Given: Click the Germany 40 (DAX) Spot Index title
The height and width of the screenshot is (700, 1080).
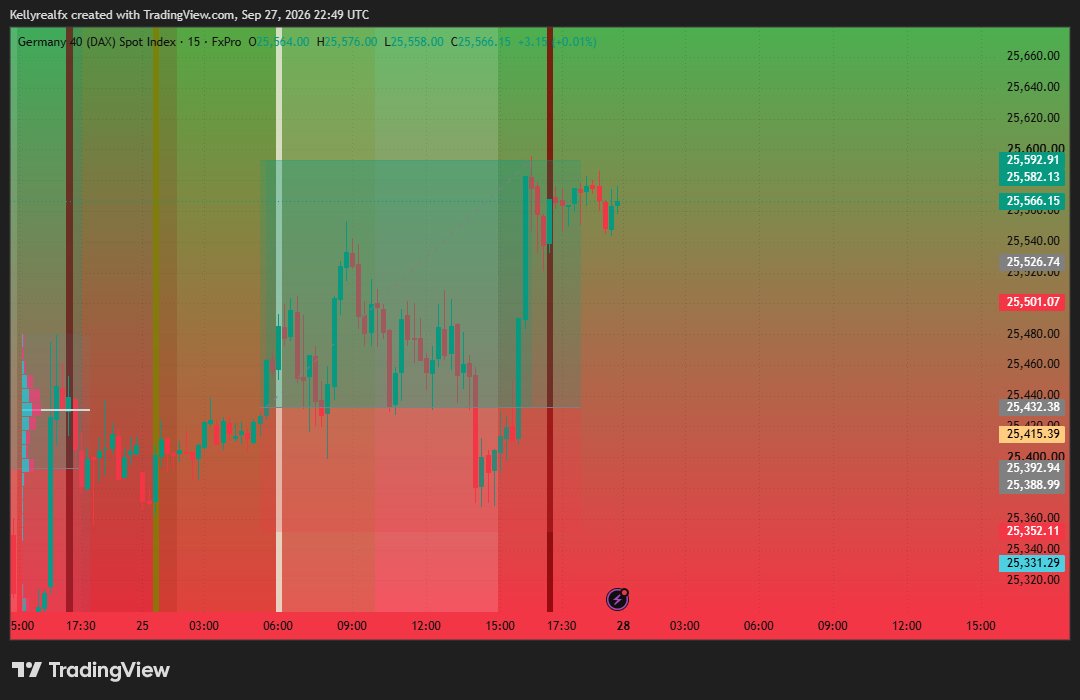Looking at the screenshot, I should (96, 42).
